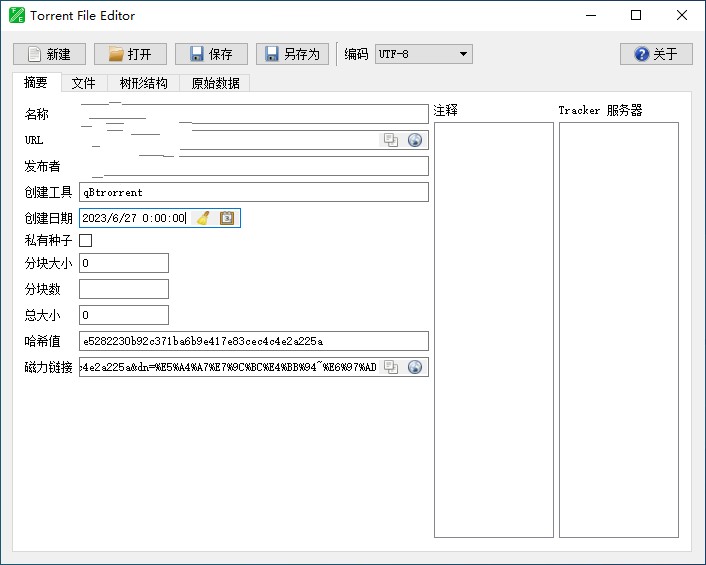
Task: Click the 名称 name input field
Action: click(254, 114)
